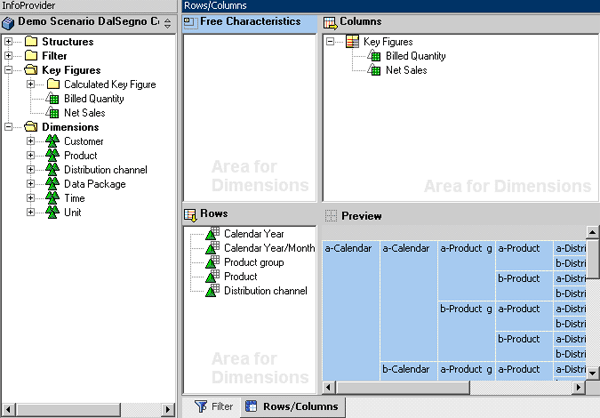Expand the Time dimension
The width and height of the screenshot is (600, 418).
[31, 198]
